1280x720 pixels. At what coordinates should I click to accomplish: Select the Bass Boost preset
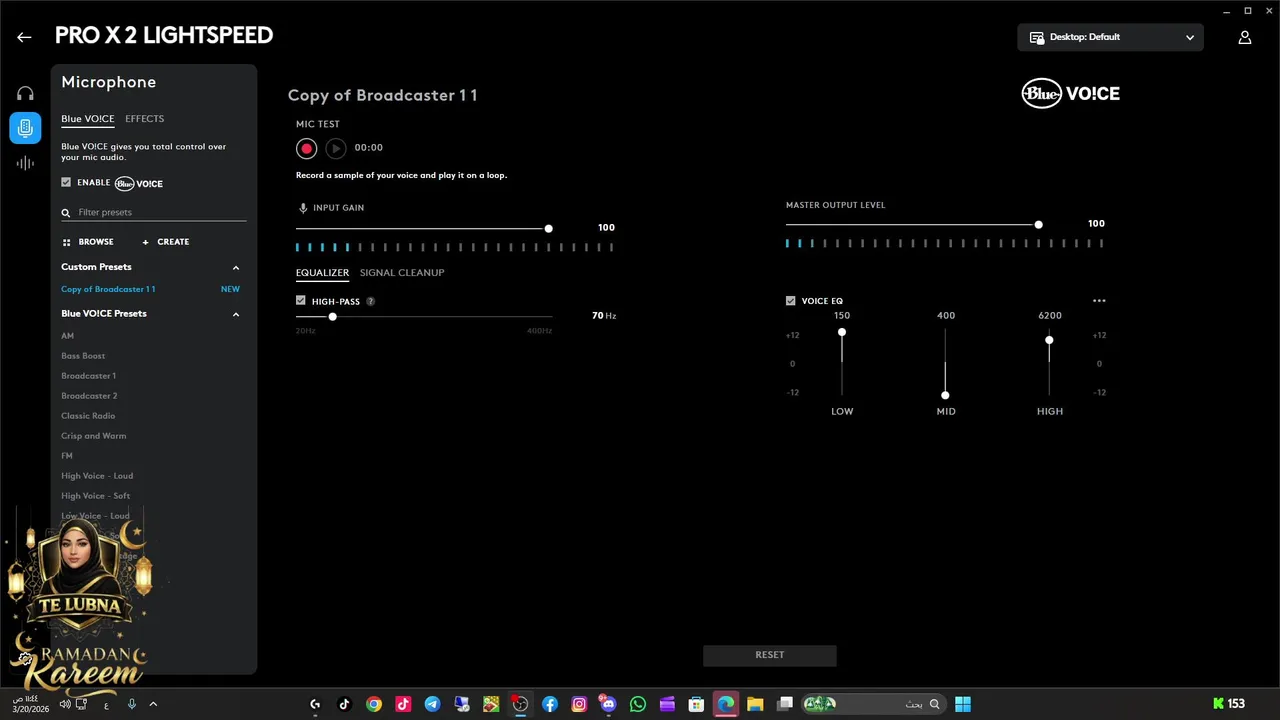[83, 356]
